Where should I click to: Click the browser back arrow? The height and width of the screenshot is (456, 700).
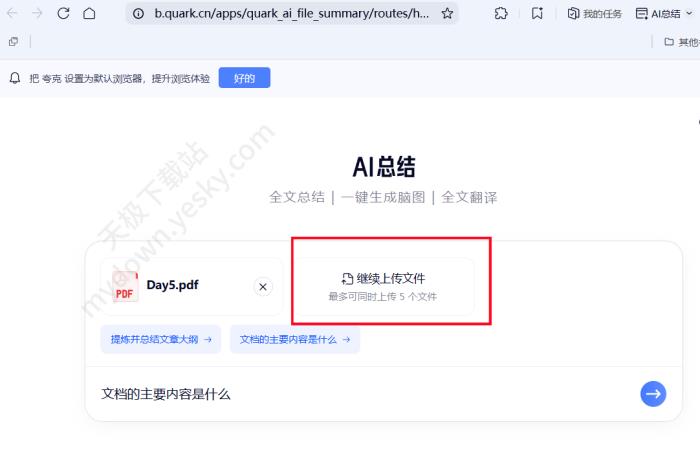coord(13,14)
